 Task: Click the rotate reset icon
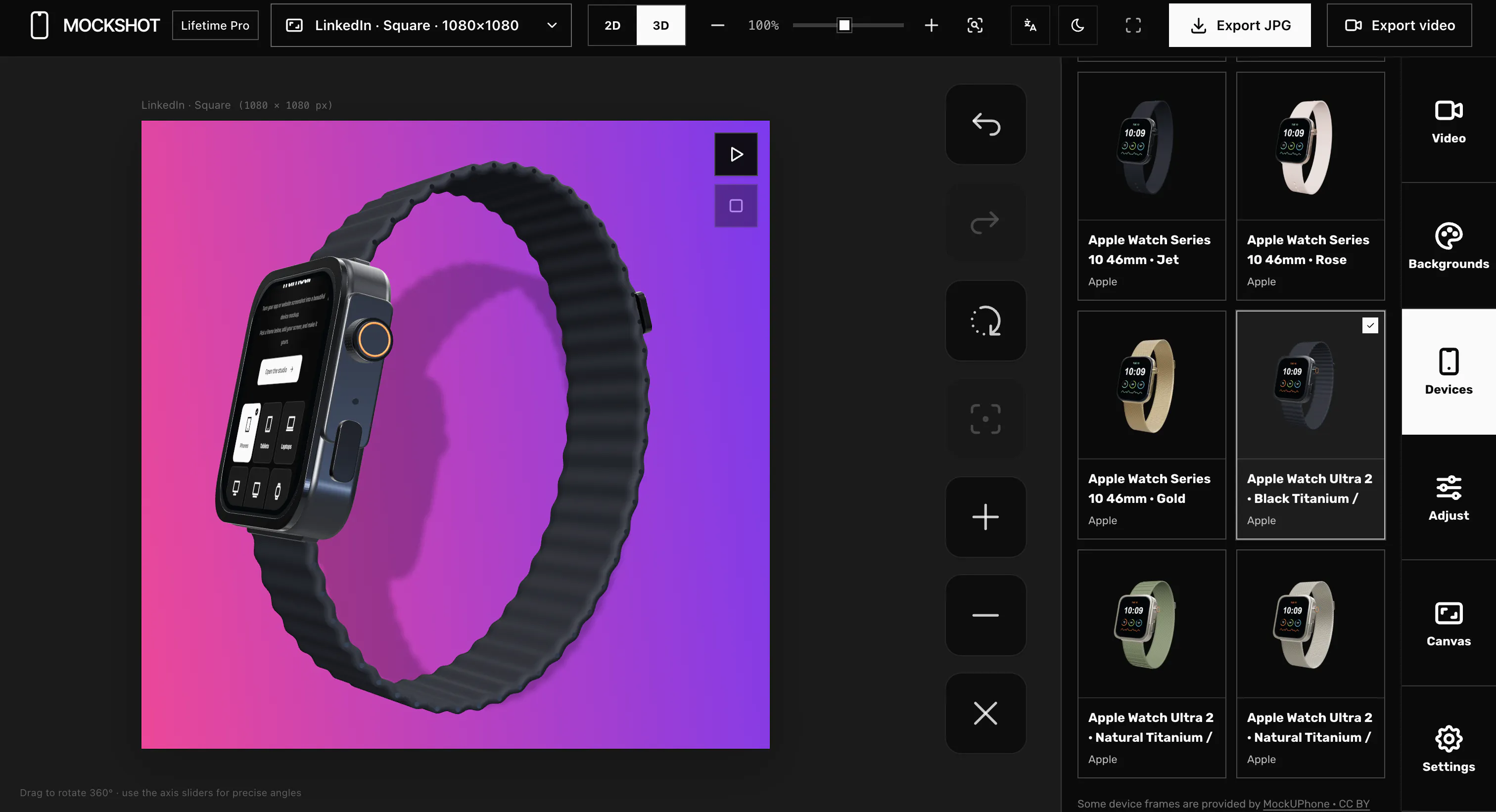pos(985,320)
